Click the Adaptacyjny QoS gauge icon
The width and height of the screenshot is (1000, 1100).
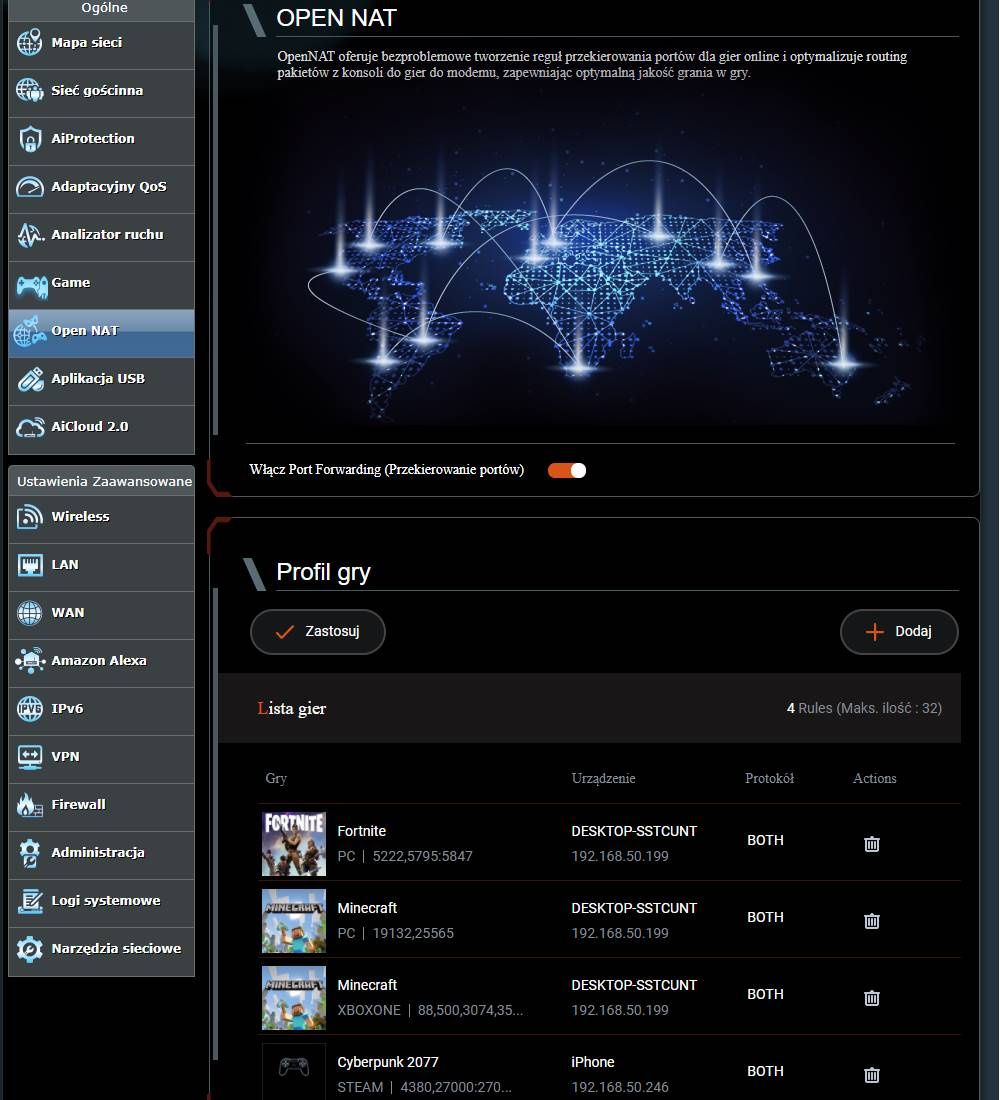point(29,187)
